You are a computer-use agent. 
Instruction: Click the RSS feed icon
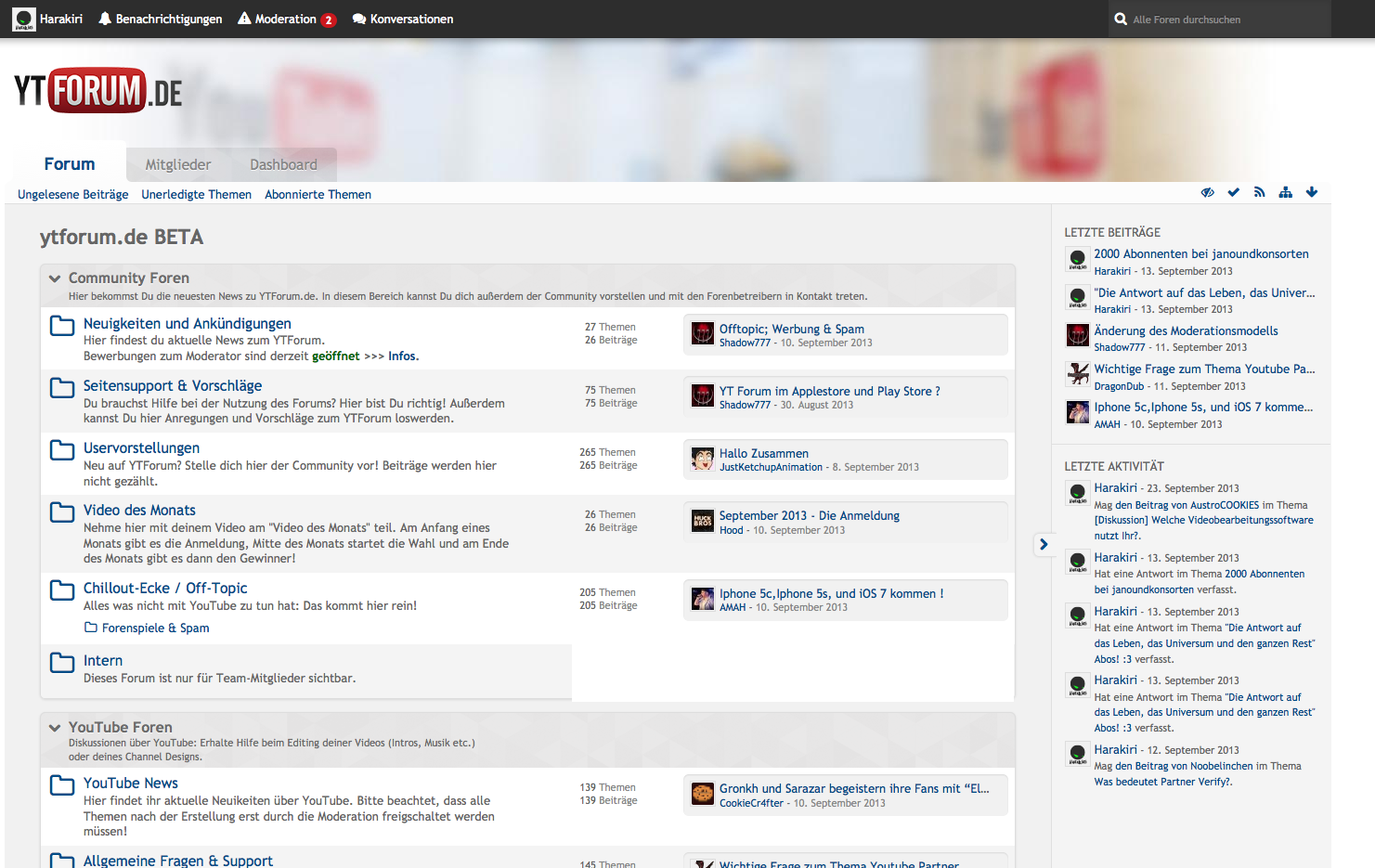pyautogui.click(x=1259, y=192)
